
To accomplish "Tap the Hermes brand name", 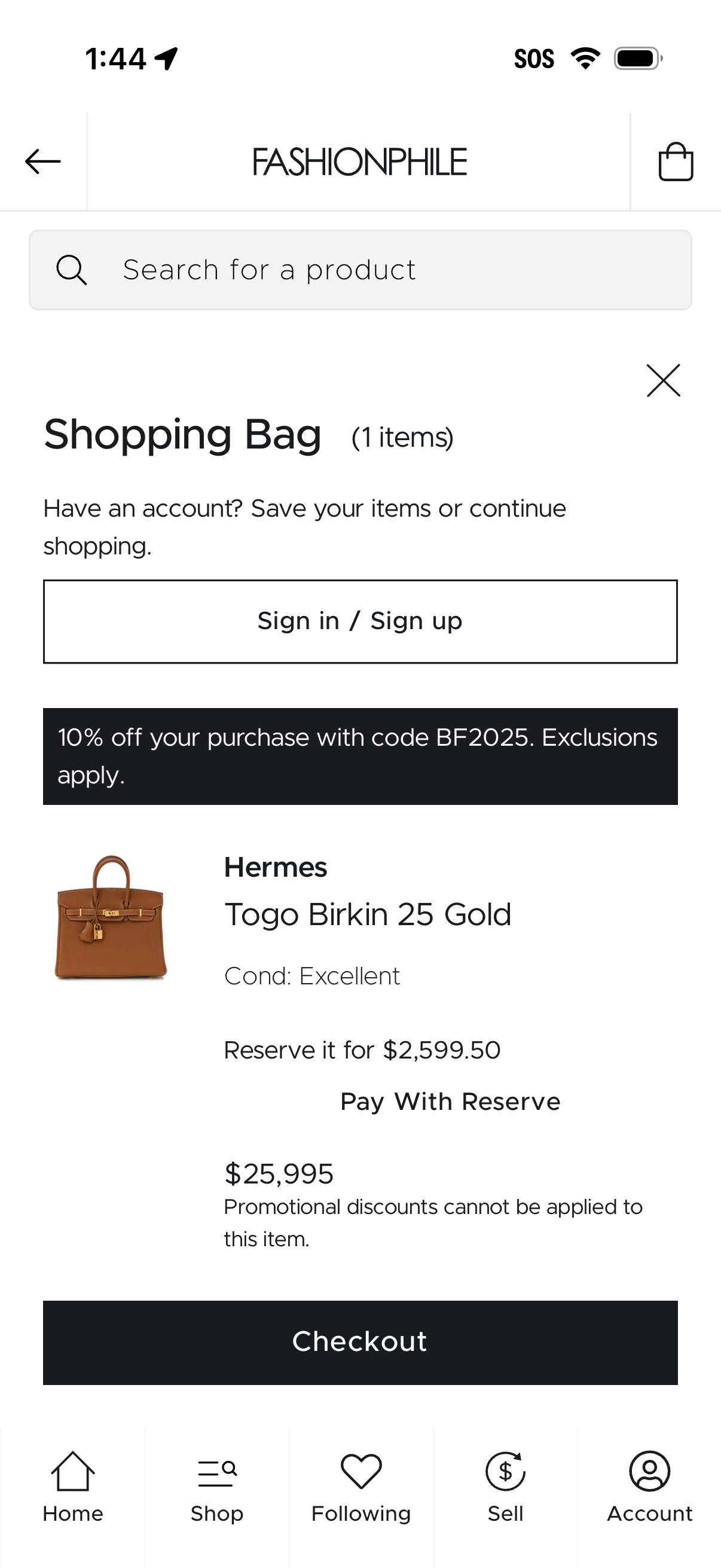I will (276, 867).
